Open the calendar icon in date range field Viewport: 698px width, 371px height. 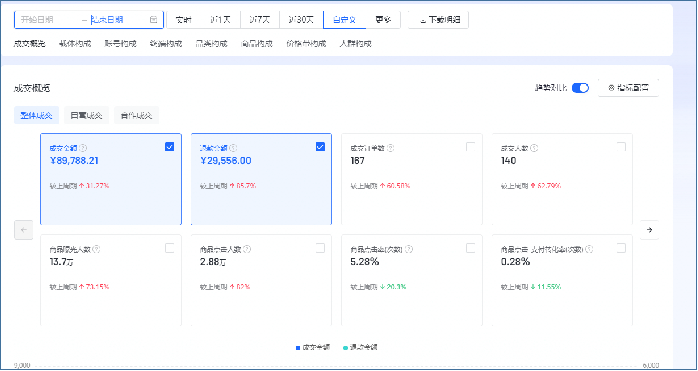click(x=153, y=20)
